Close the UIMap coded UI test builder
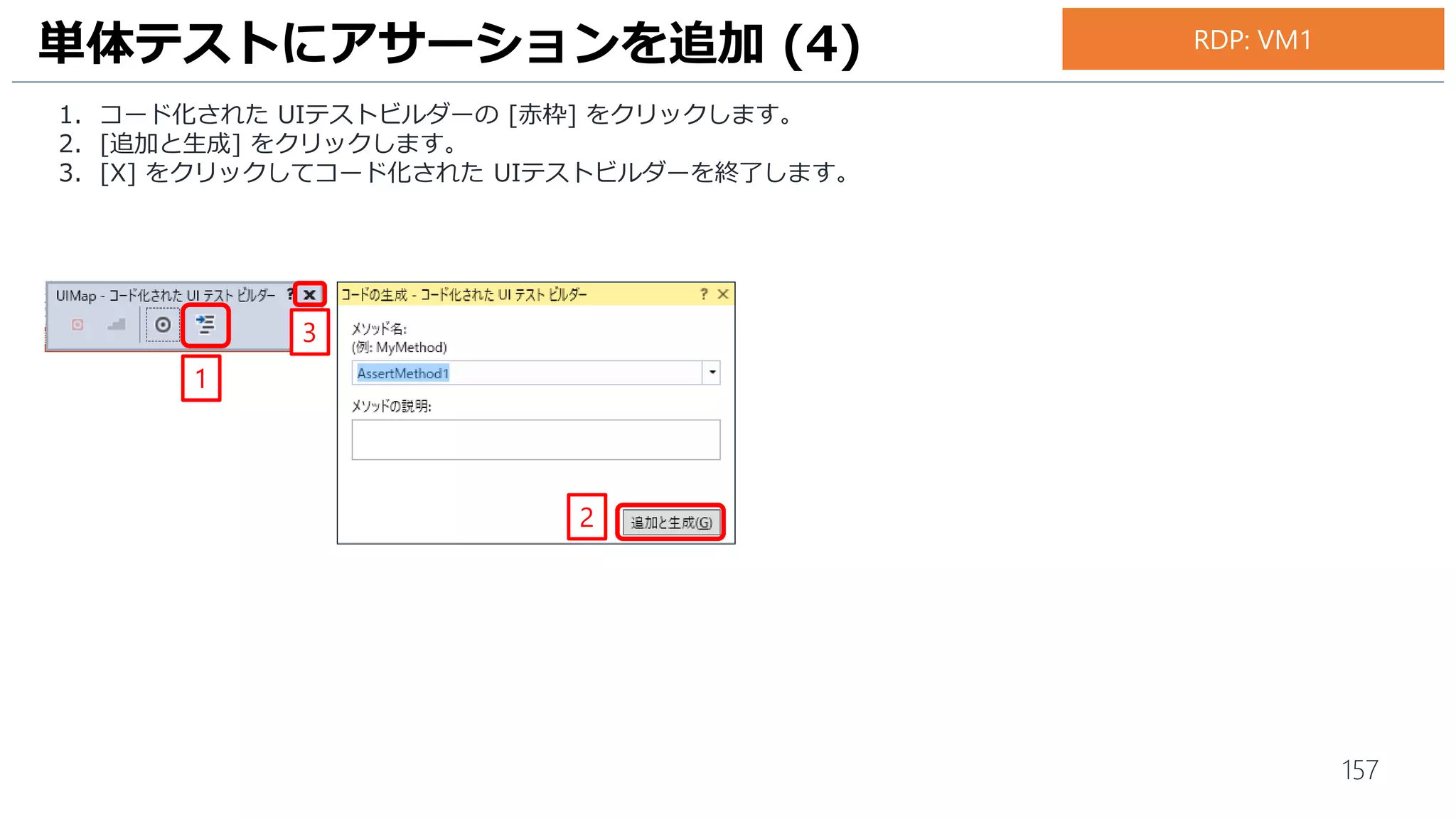1456x819 pixels. (309, 294)
